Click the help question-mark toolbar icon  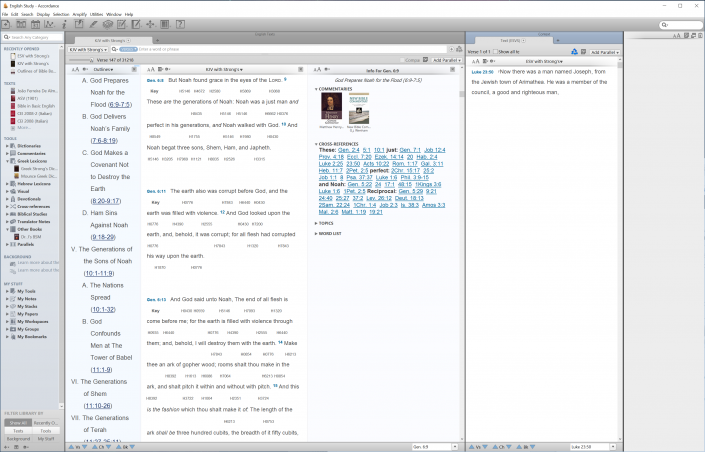(x=180, y=24)
